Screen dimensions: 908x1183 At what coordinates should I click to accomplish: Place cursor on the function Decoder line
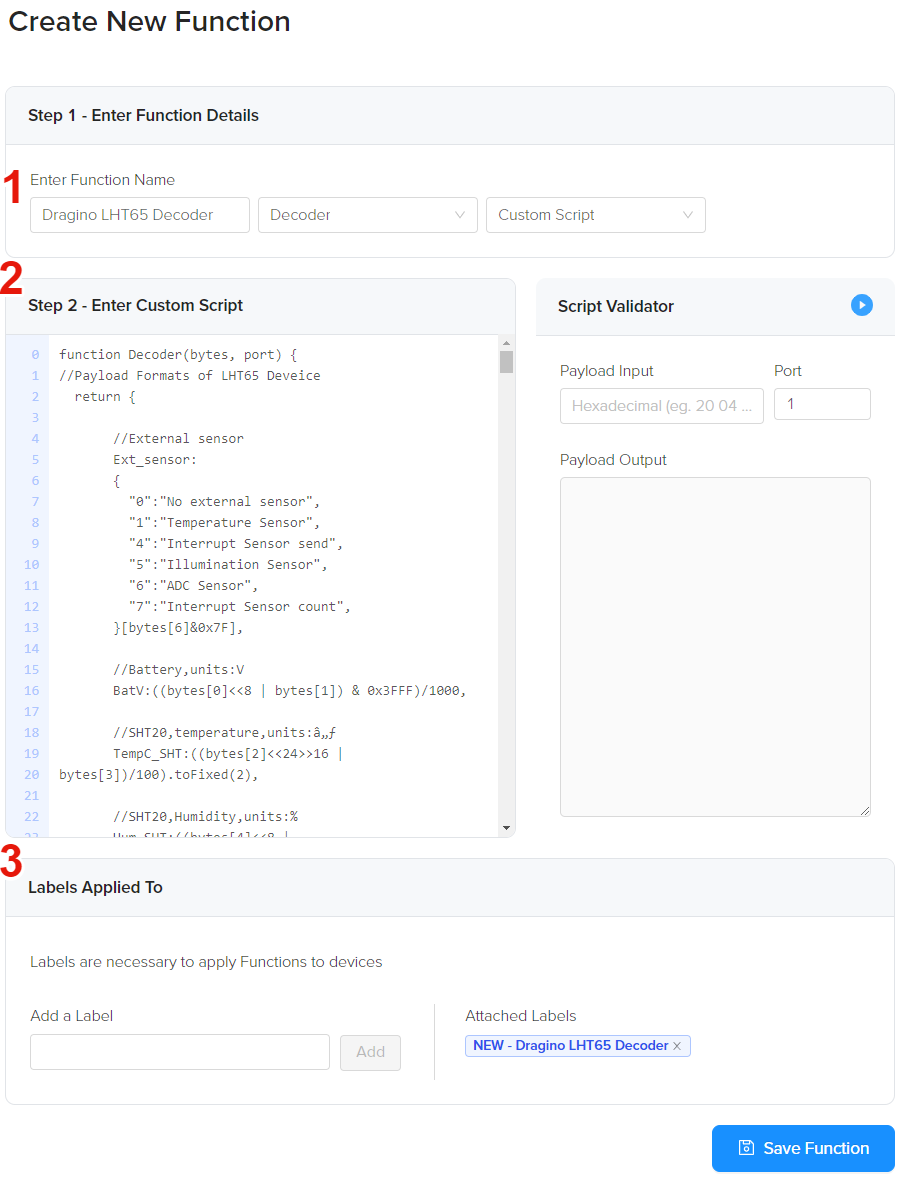pyautogui.click(x=178, y=355)
